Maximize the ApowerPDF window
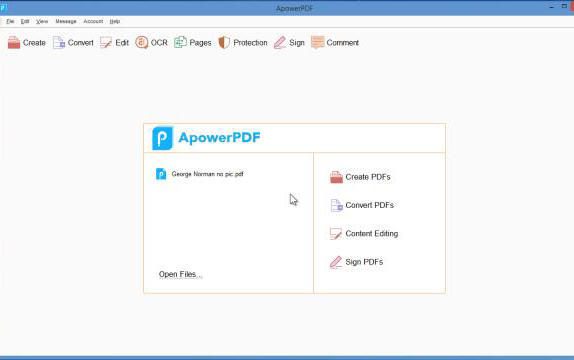574x360 pixels. pos(564,7)
